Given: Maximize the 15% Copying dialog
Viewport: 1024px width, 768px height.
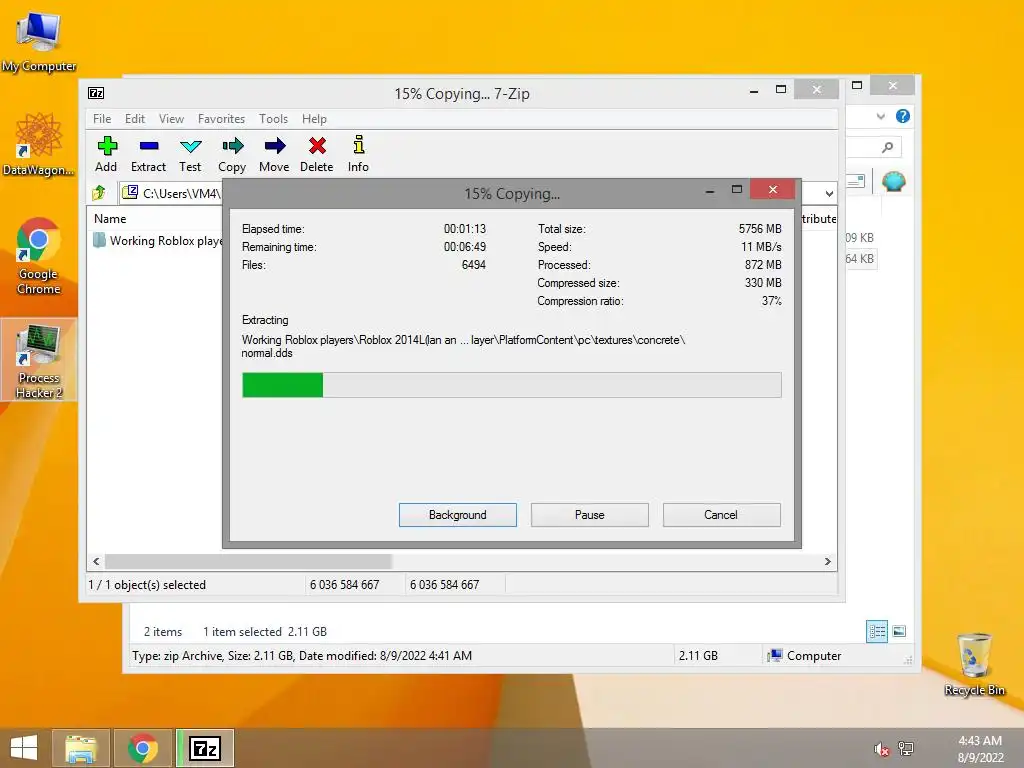Looking at the screenshot, I should pyautogui.click(x=737, y=189).
